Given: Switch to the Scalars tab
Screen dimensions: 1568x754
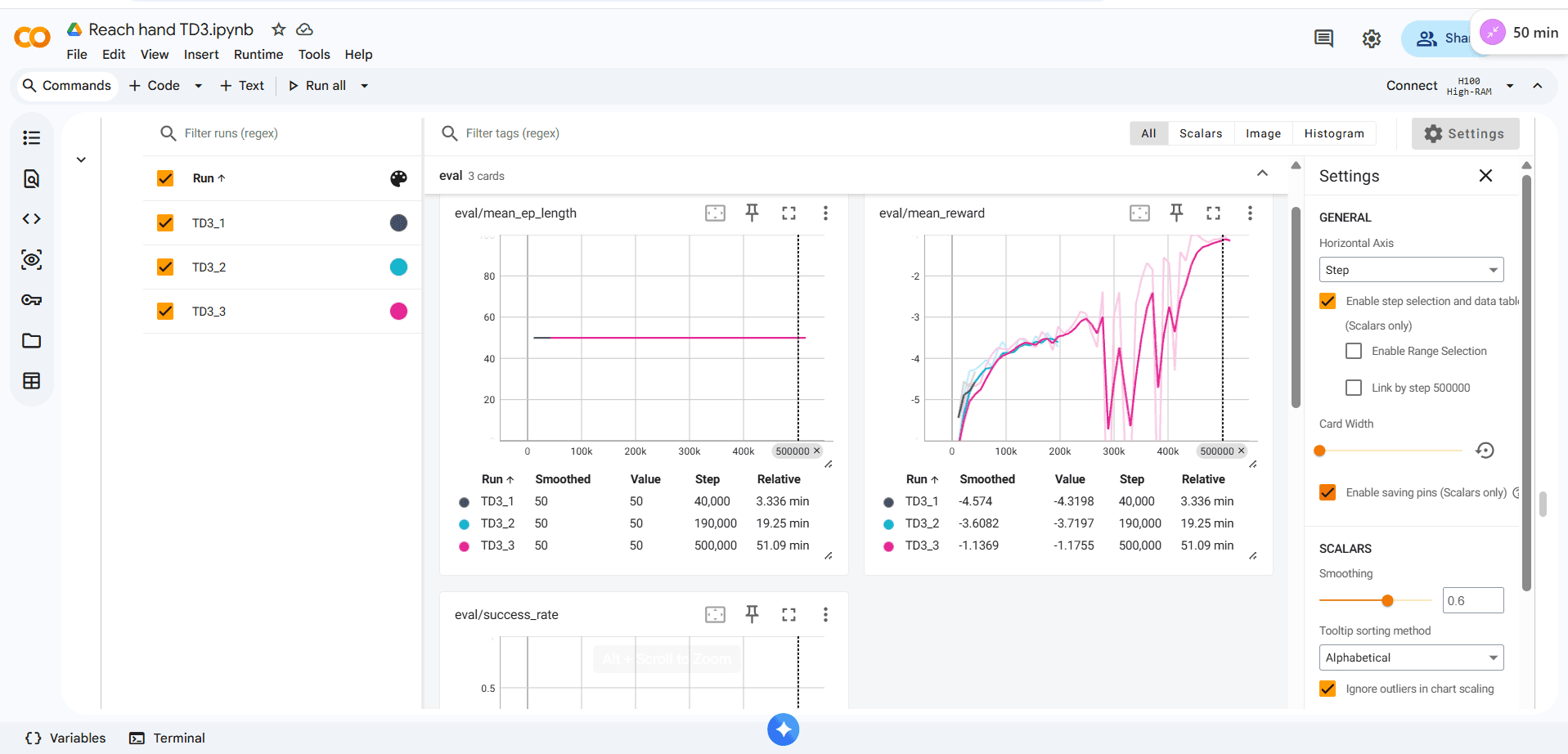Looking at the screenshot, I should click(1200, 133).
